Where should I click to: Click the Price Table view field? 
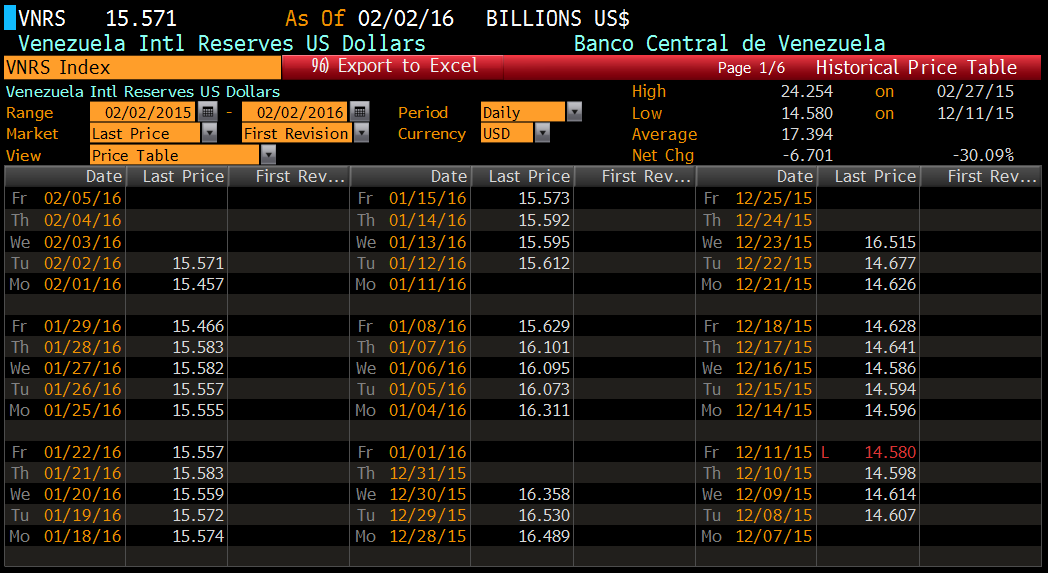point(174,155)
